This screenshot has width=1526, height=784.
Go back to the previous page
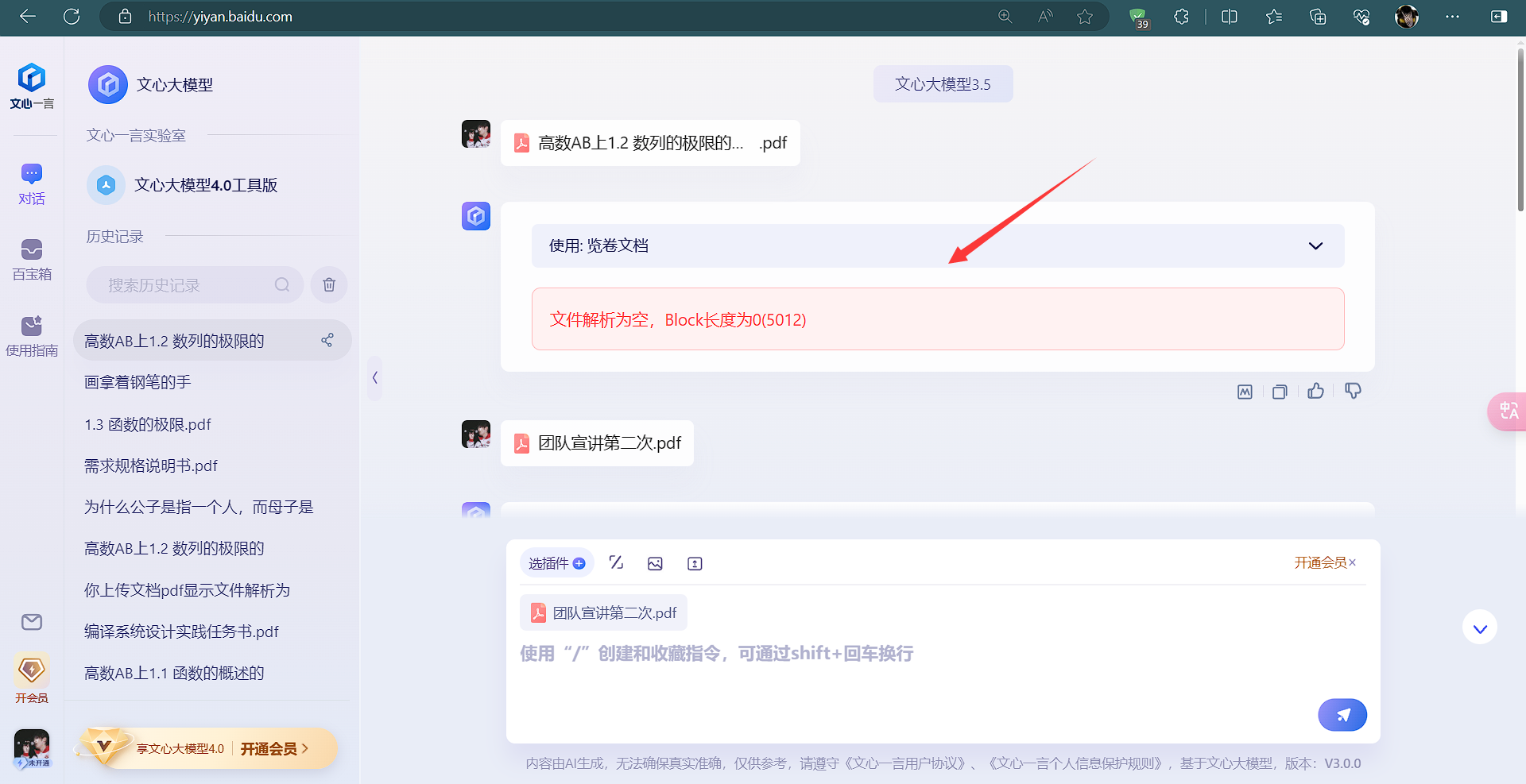(28, 17)
